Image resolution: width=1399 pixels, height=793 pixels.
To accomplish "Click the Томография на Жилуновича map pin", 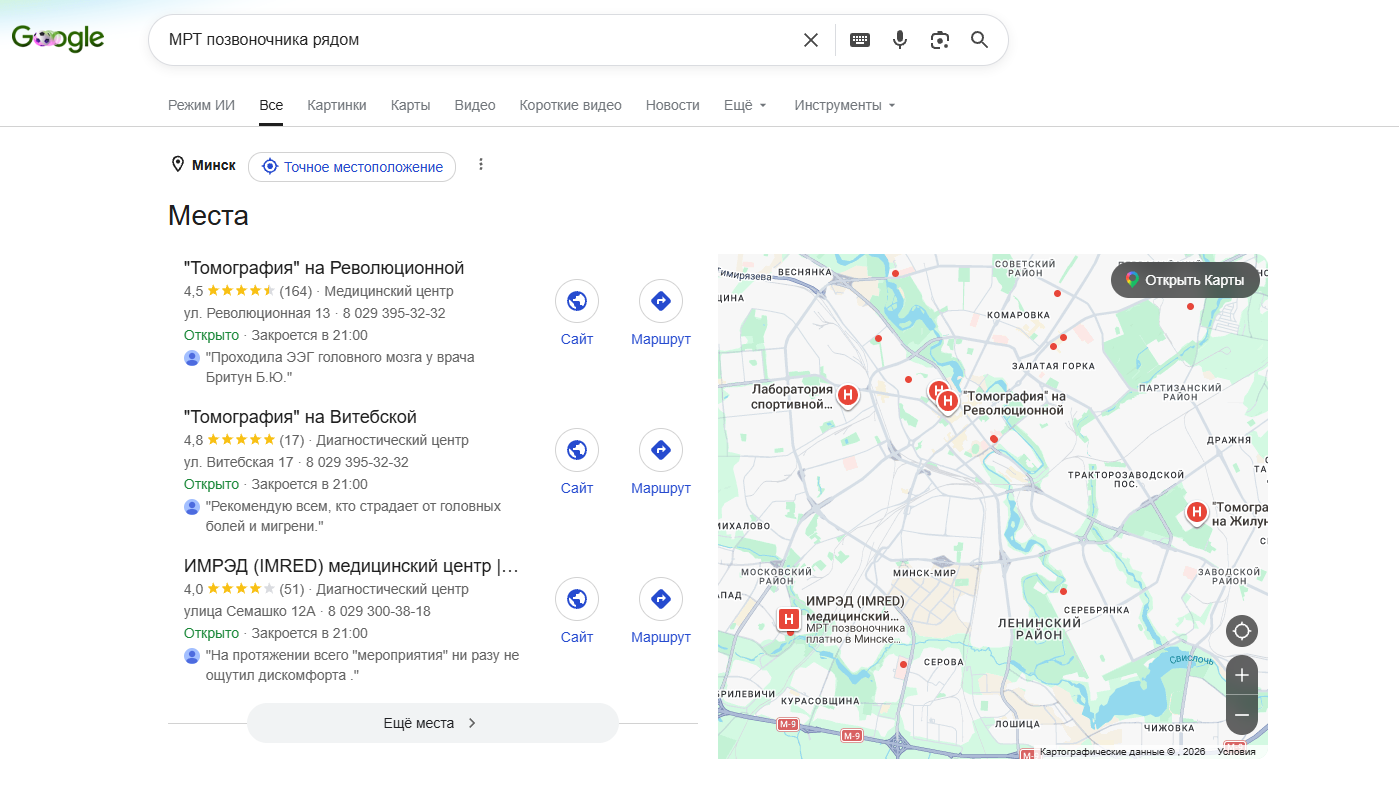I will [1196, 513].
